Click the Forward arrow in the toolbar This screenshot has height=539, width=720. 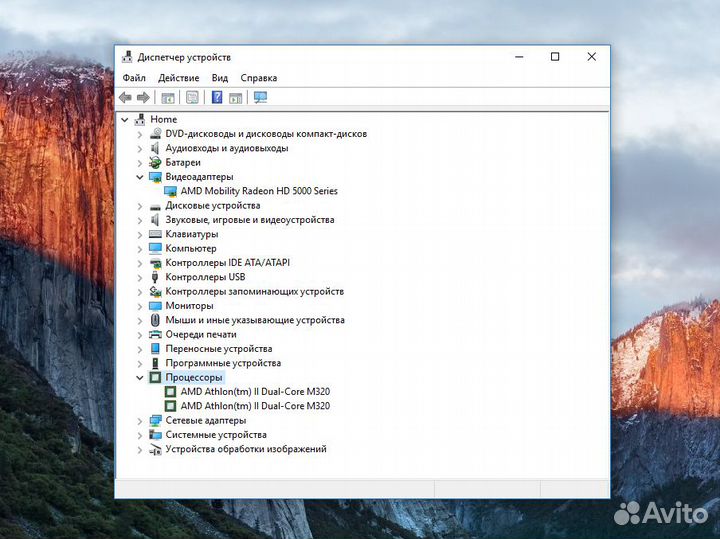[143, 97]
